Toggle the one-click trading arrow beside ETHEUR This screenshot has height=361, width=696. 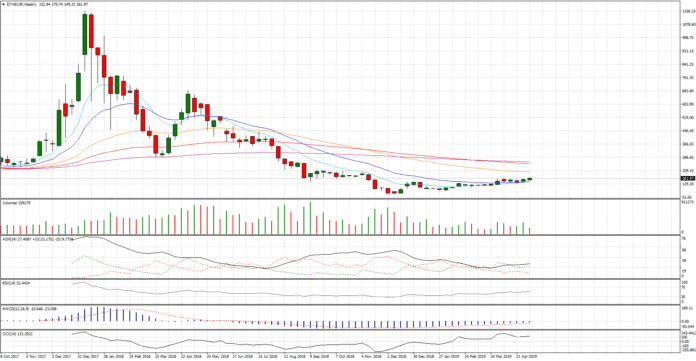3,4
